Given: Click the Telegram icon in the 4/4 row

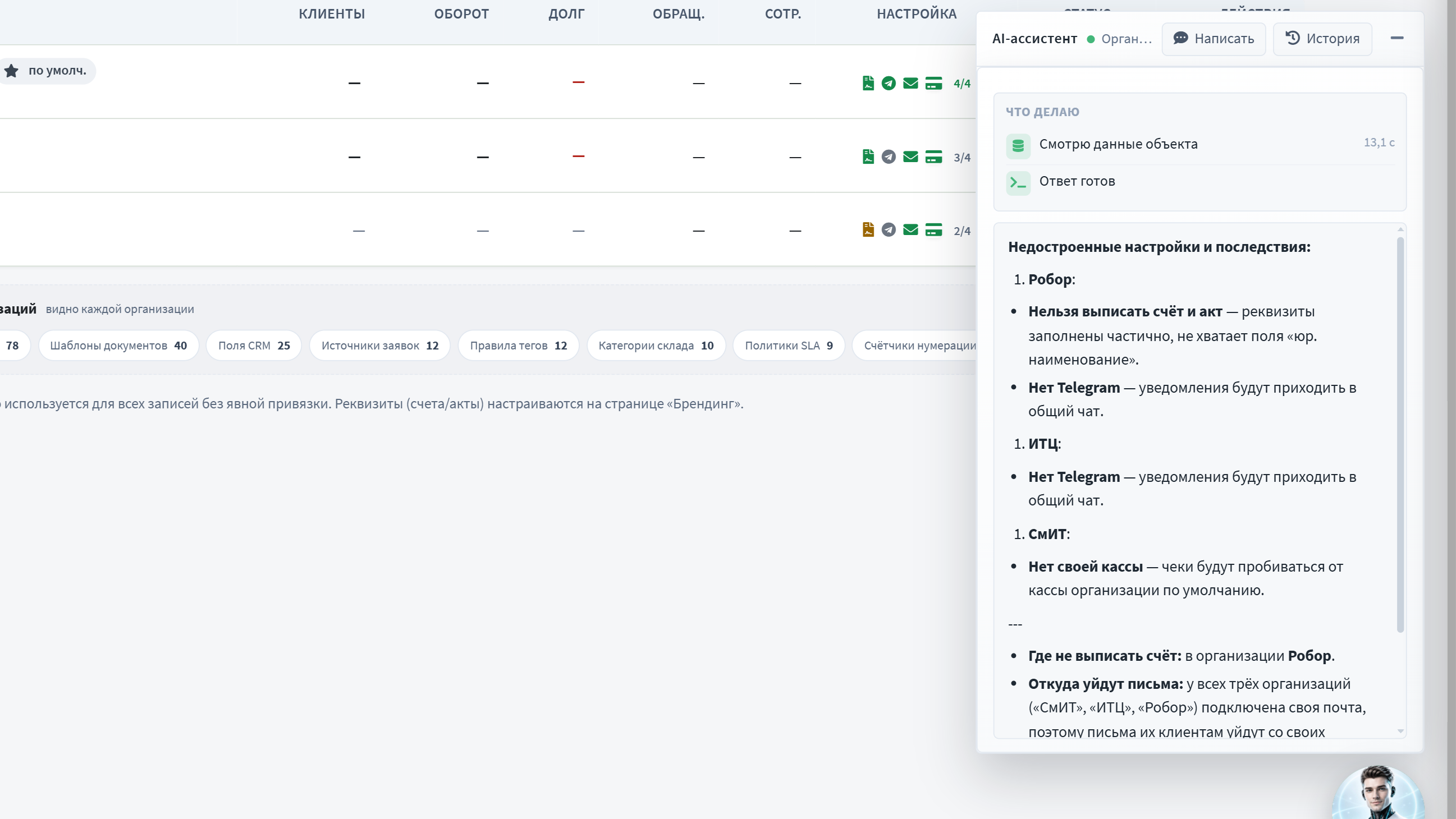Looking at the screenshot, I should (889, 83).
